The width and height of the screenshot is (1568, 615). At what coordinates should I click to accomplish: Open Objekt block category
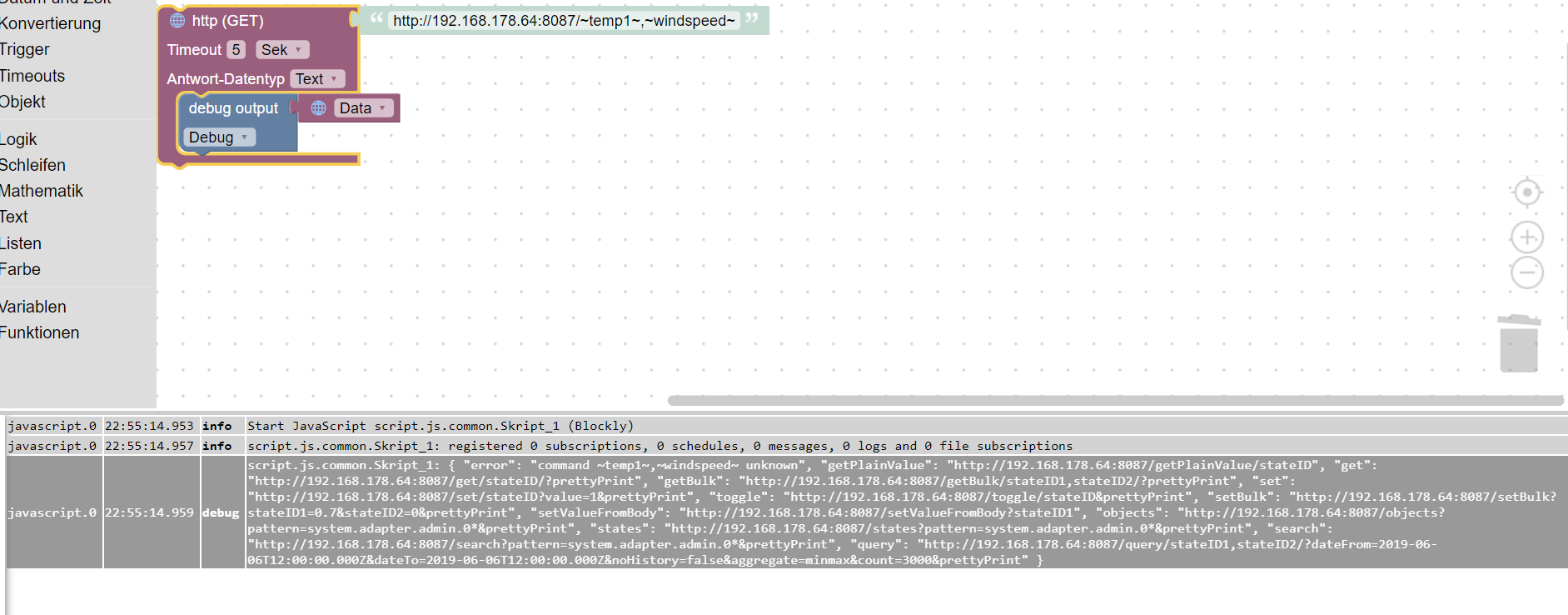(x=23, y=102)
